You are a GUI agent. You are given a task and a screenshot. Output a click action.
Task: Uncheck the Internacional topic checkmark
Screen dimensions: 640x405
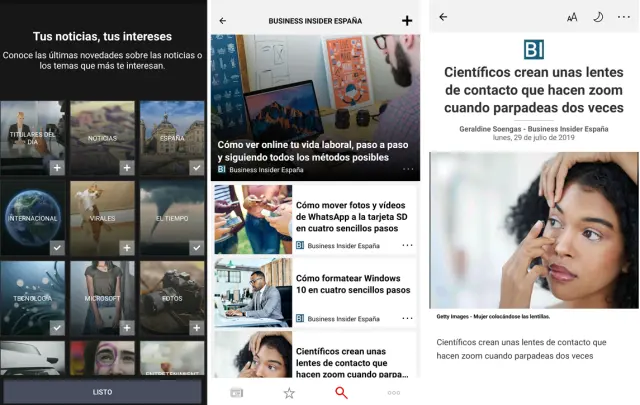pyautogui.click(x=57, y=248)
